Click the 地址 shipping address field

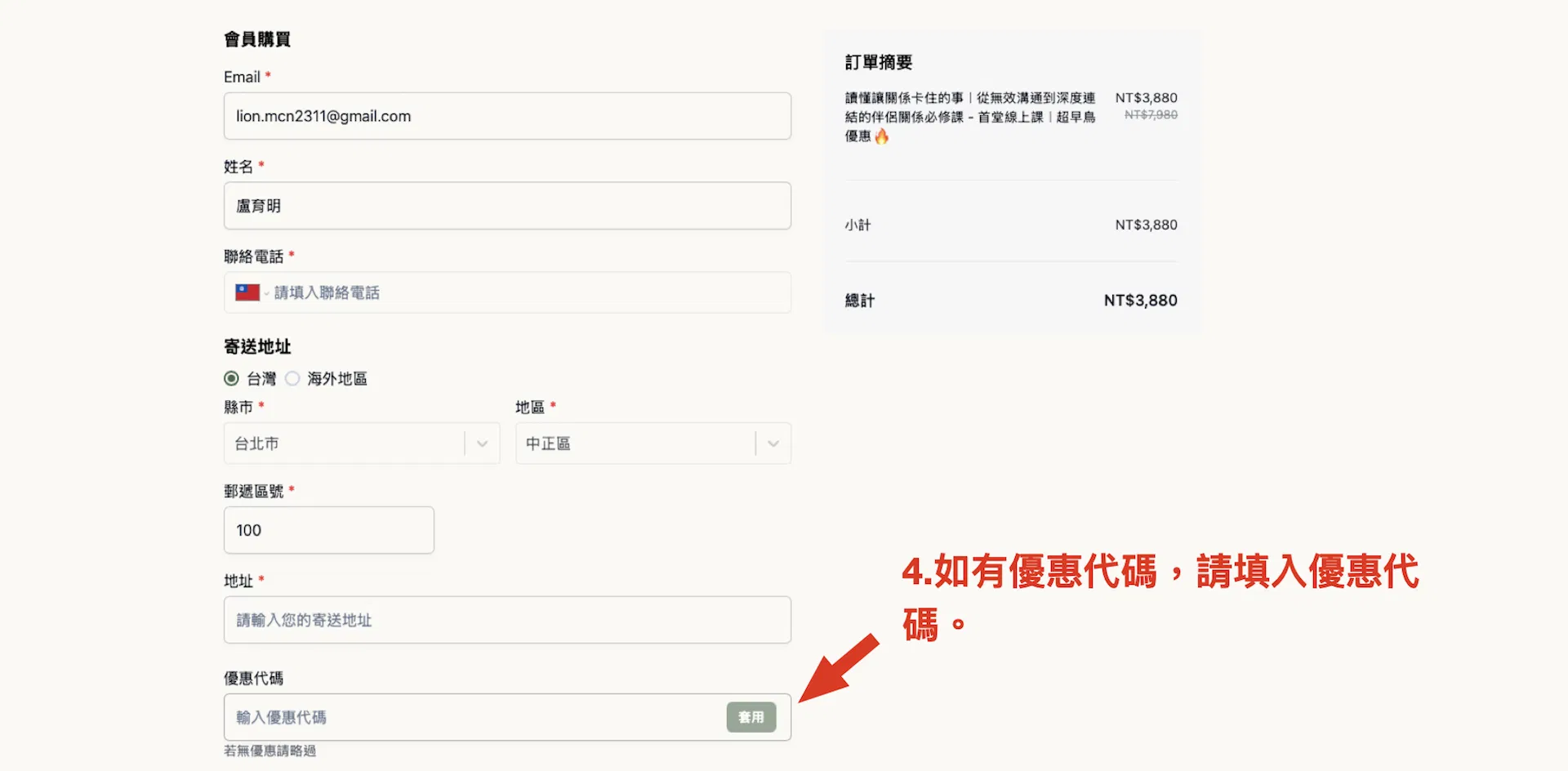tap(507, 620)
